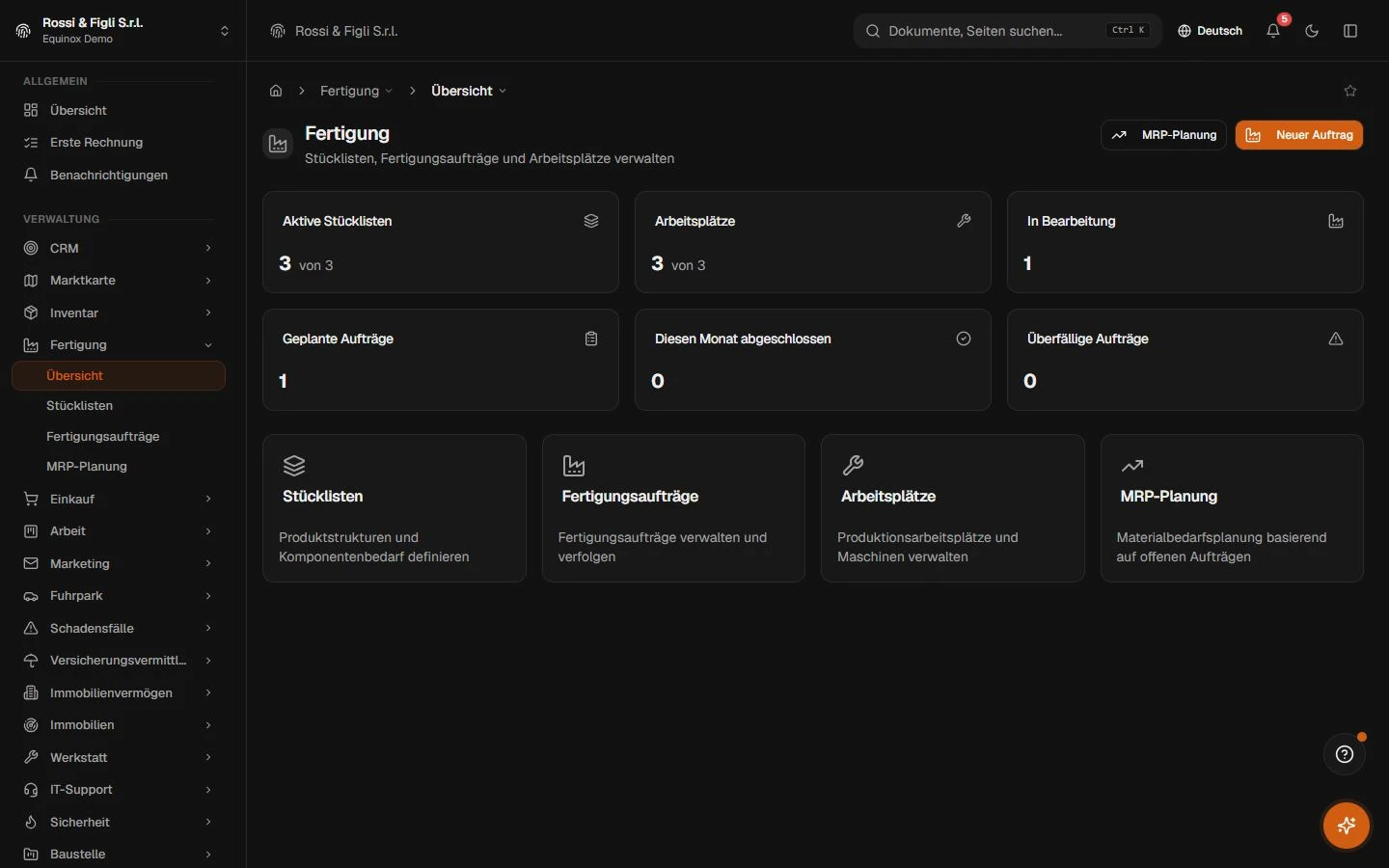
Task: Expand the Schadensfälle sidebar section
Action: [x=119, y=628]
